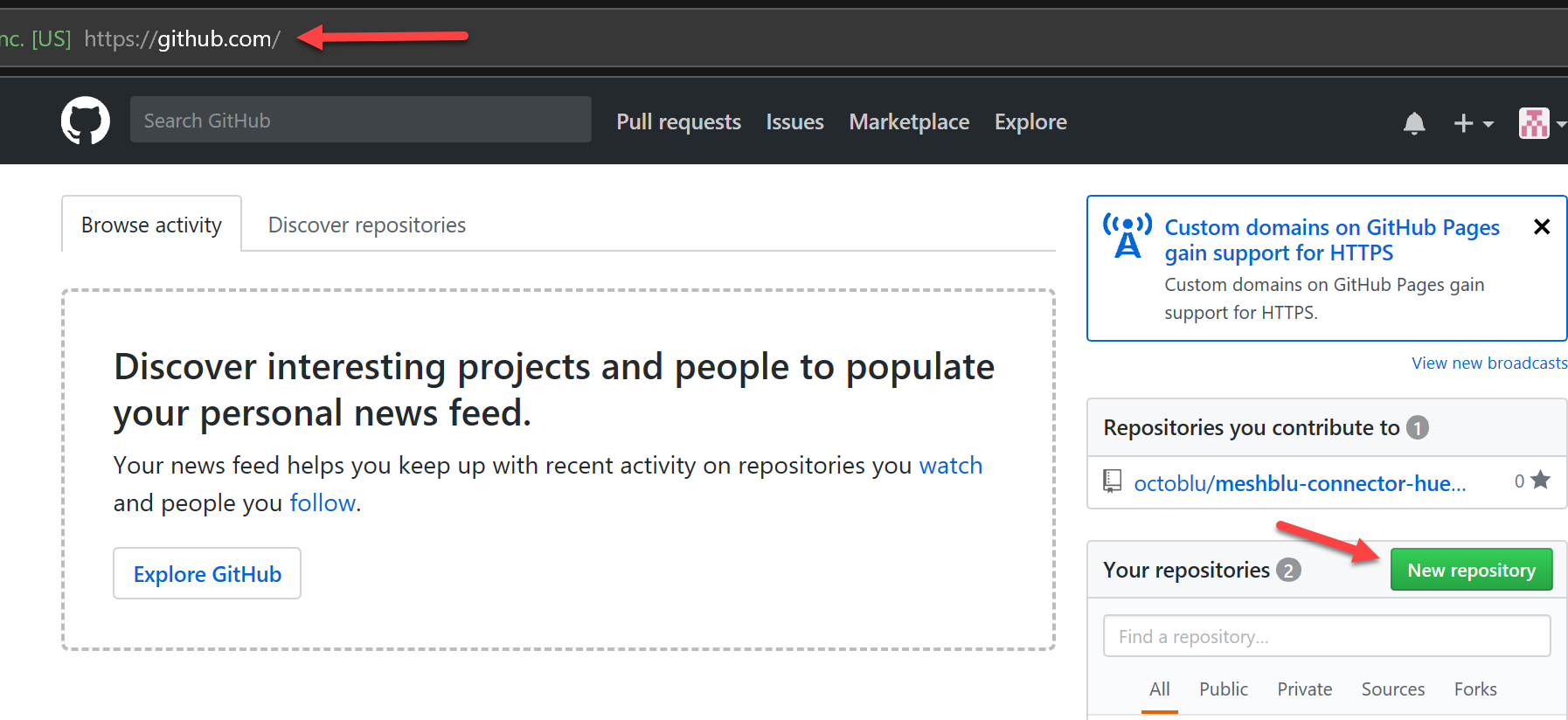Follow the follow link in news feed text
The image size is (1568, 720).
click(323, 502)
